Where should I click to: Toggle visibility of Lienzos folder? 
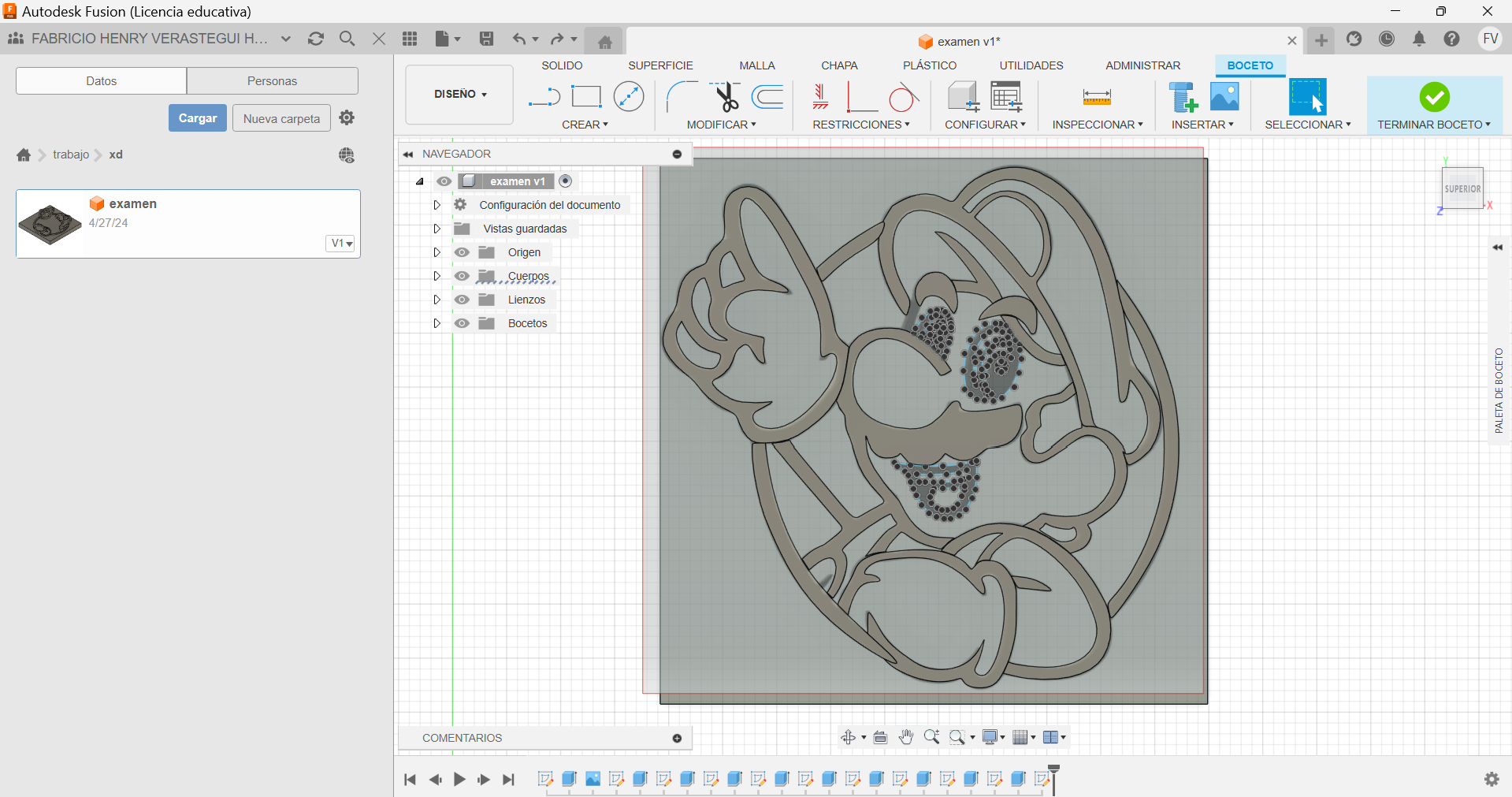pos(462,300)
